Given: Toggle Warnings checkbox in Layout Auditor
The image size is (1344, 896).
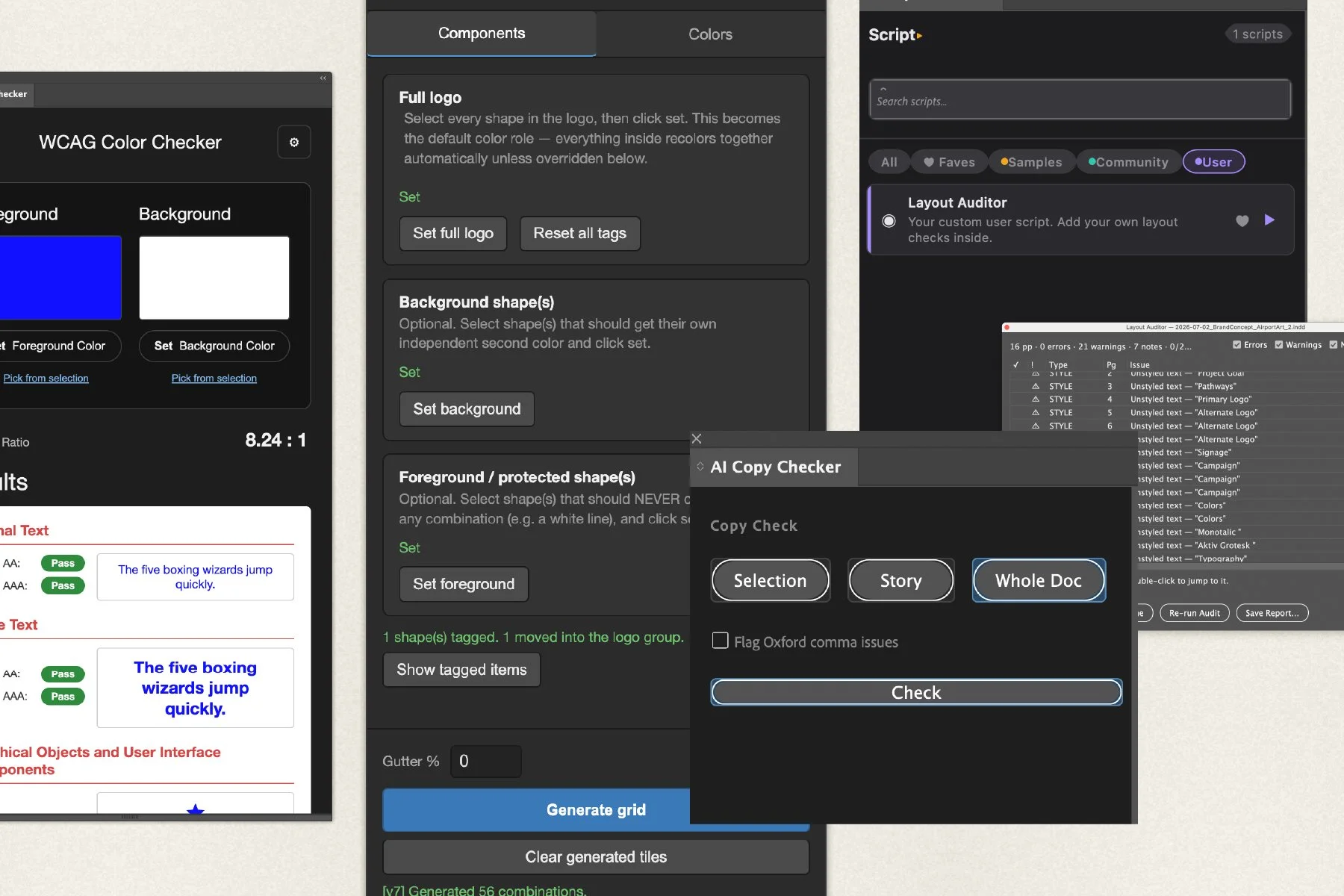Looking at the screenshot, I should pos(1279,345).
